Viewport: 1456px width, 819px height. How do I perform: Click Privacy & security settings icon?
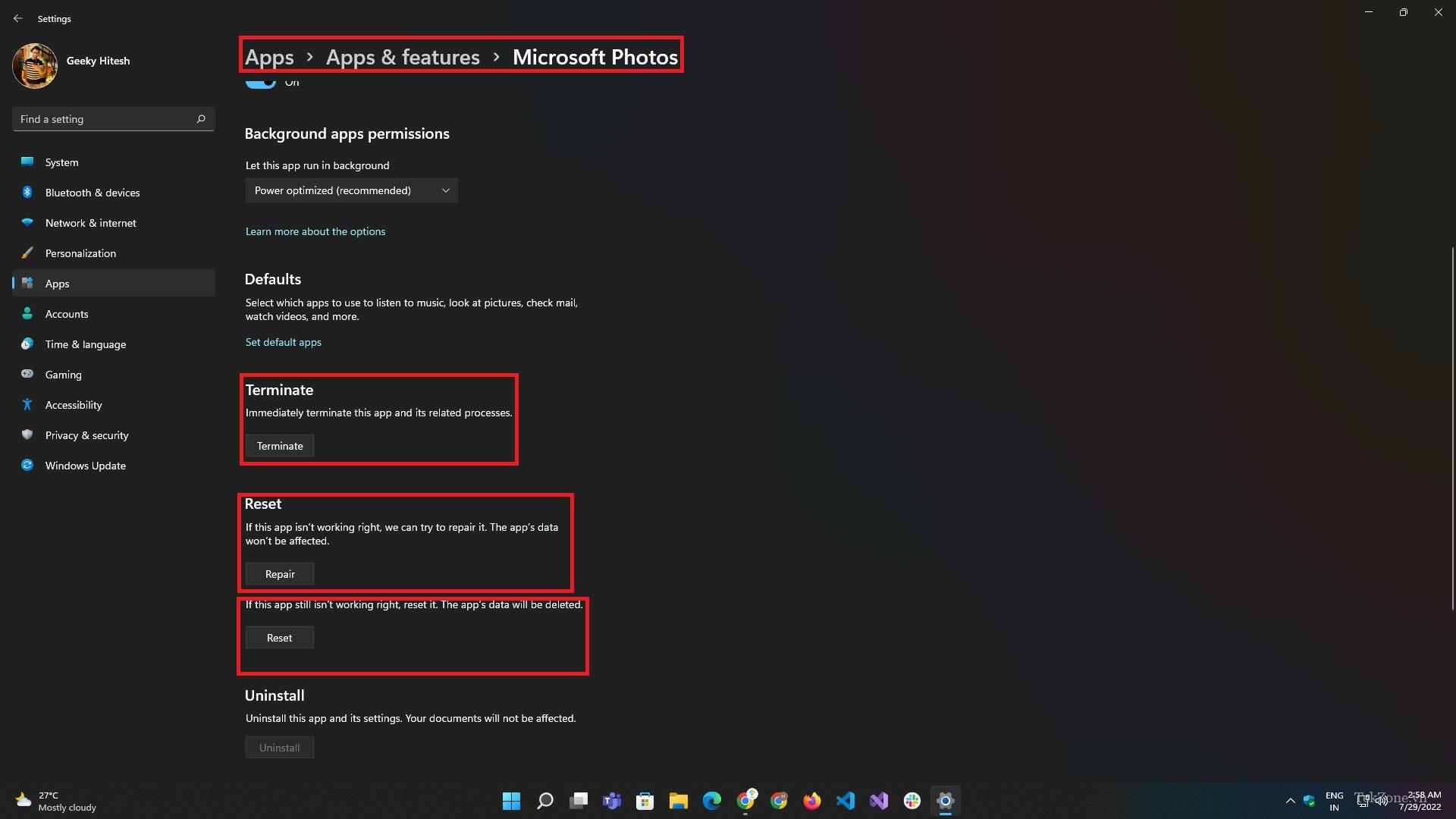28,434
